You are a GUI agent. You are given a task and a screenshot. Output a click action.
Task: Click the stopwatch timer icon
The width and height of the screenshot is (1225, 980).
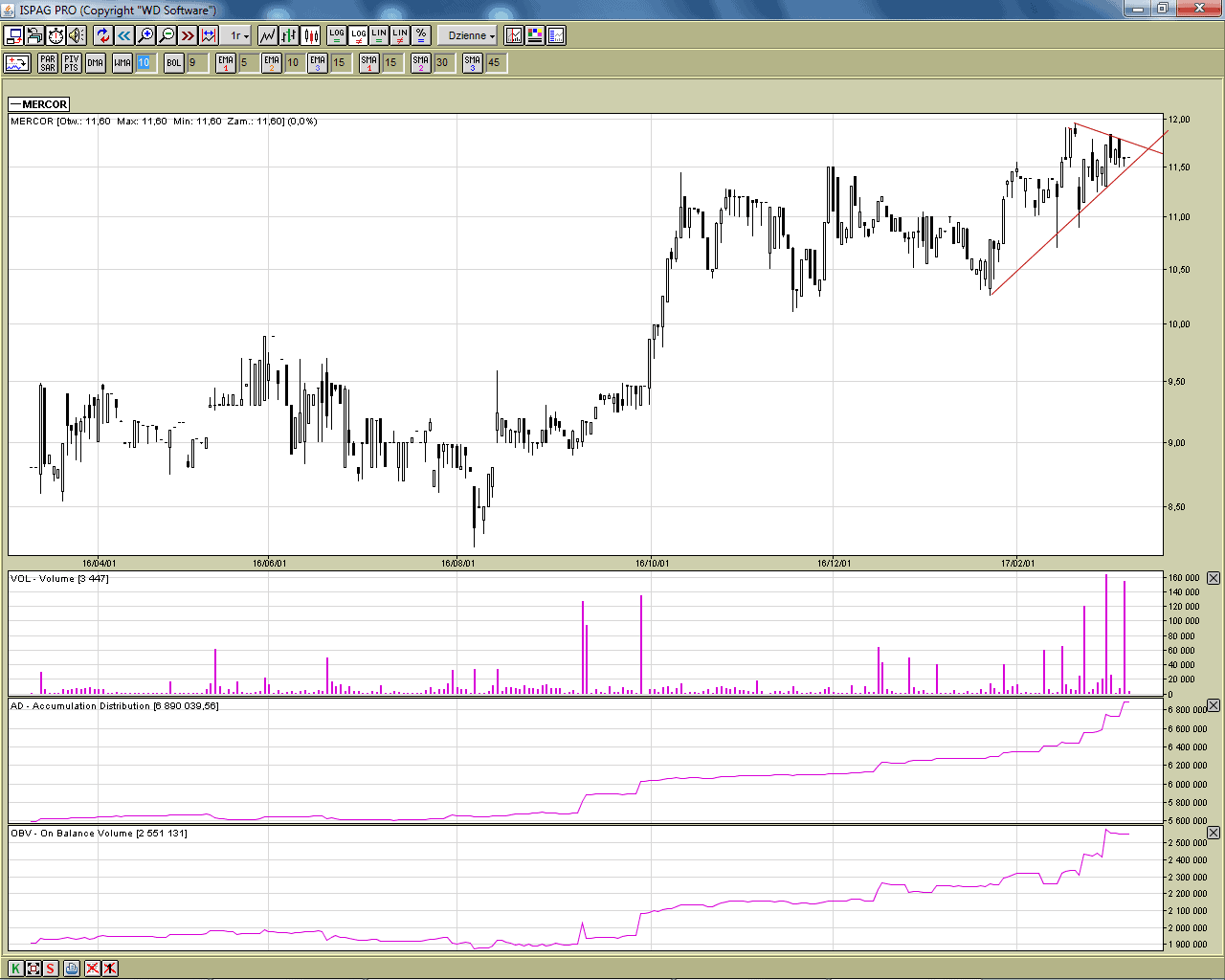56,35
